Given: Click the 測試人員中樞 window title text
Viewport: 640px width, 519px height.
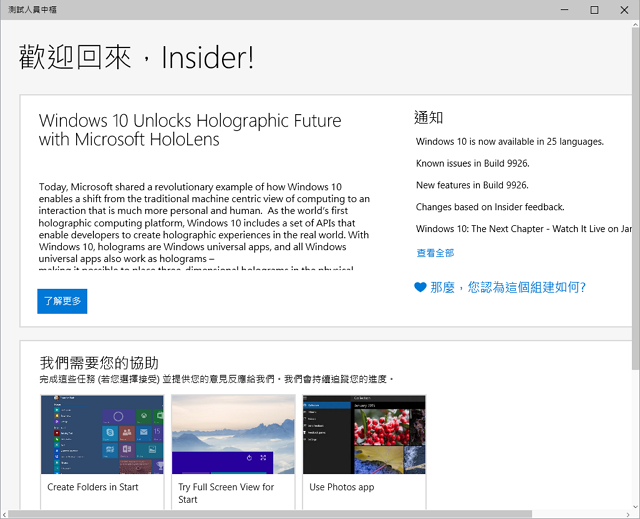Looking at the screenshot, I should (x=32, y=10).
